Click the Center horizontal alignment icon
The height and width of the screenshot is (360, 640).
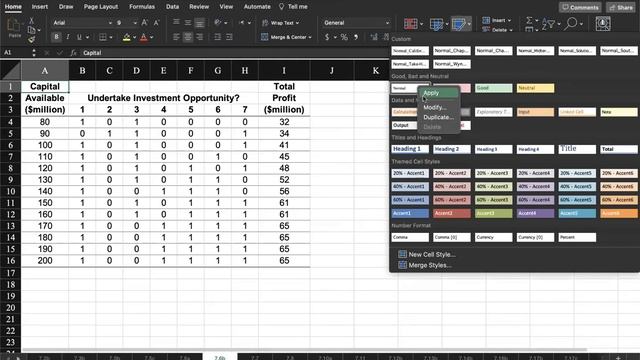point(188,37)
